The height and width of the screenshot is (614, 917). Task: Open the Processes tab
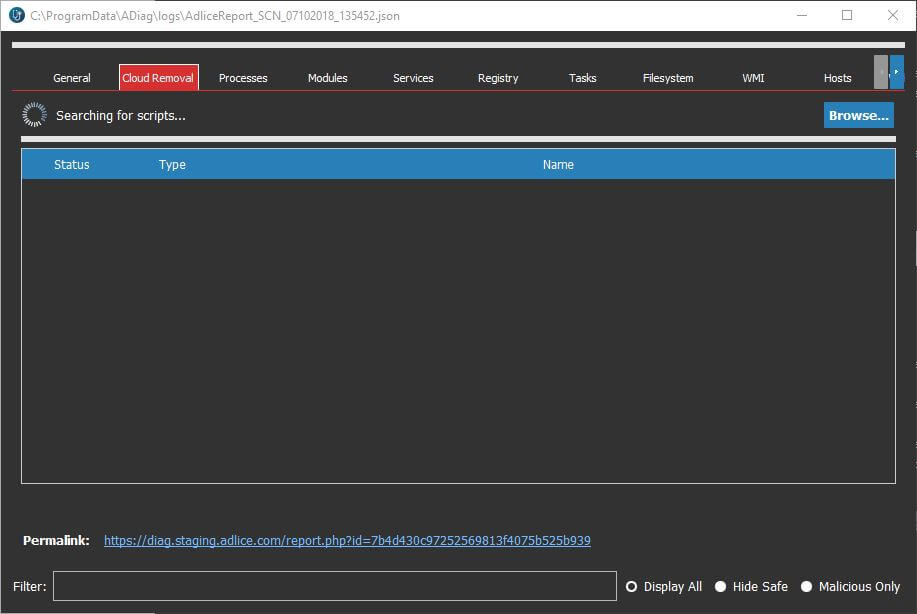pos(243,78)
